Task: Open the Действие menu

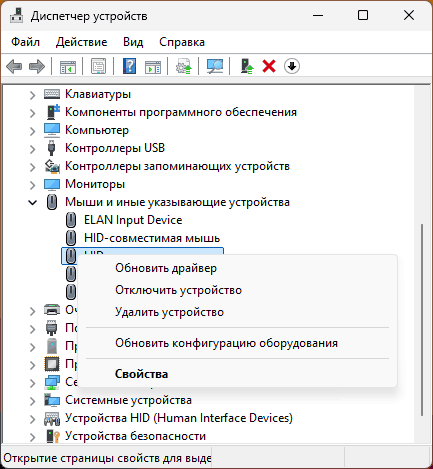Action: pyautogui.click(x=82, y=42)
